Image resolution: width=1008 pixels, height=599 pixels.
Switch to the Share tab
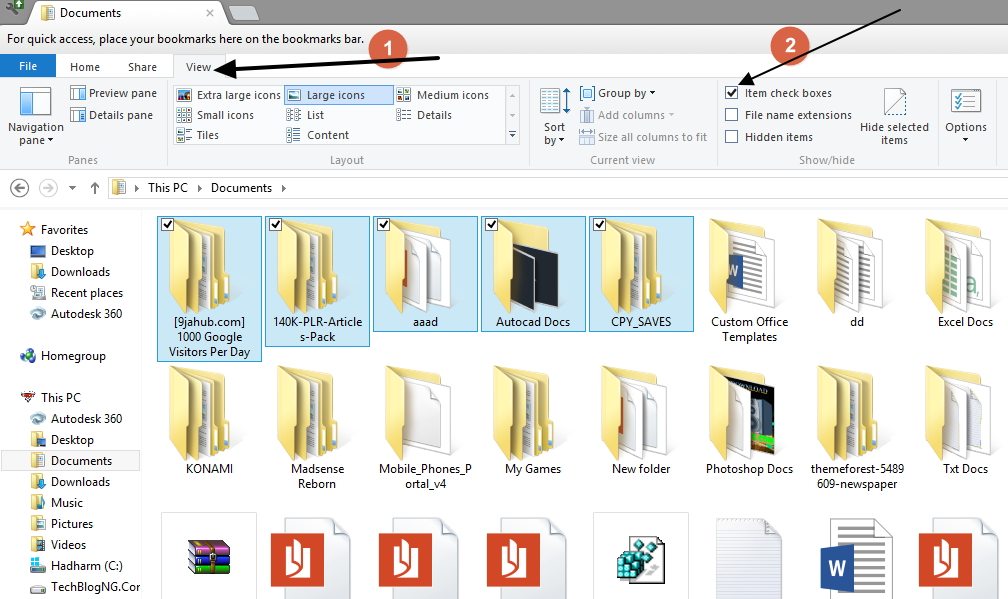click(x=142, y=67)
